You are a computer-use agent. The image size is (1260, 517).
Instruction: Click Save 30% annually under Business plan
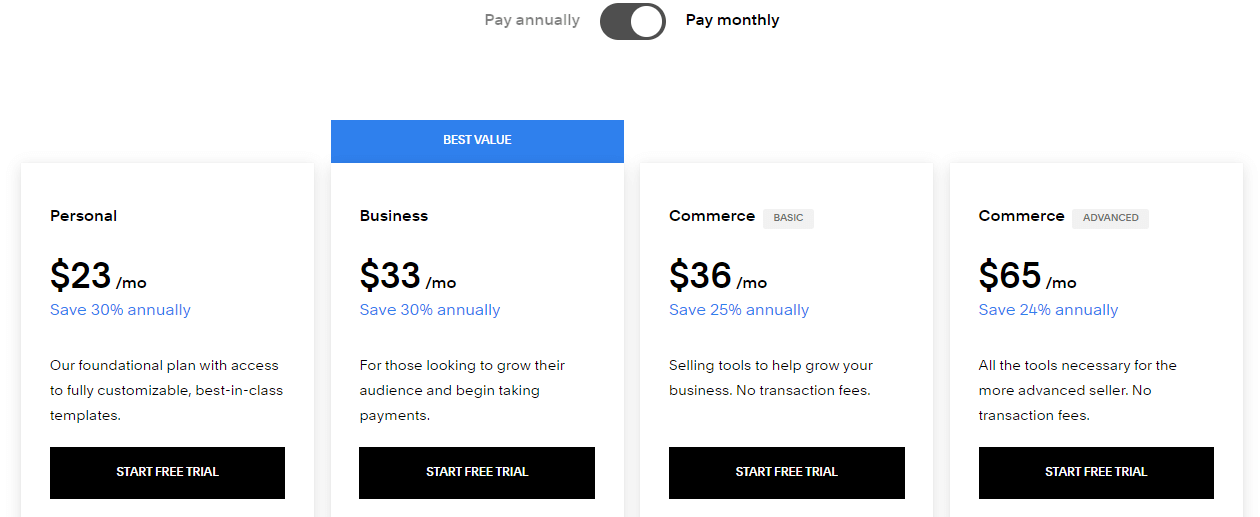(430, 310)
